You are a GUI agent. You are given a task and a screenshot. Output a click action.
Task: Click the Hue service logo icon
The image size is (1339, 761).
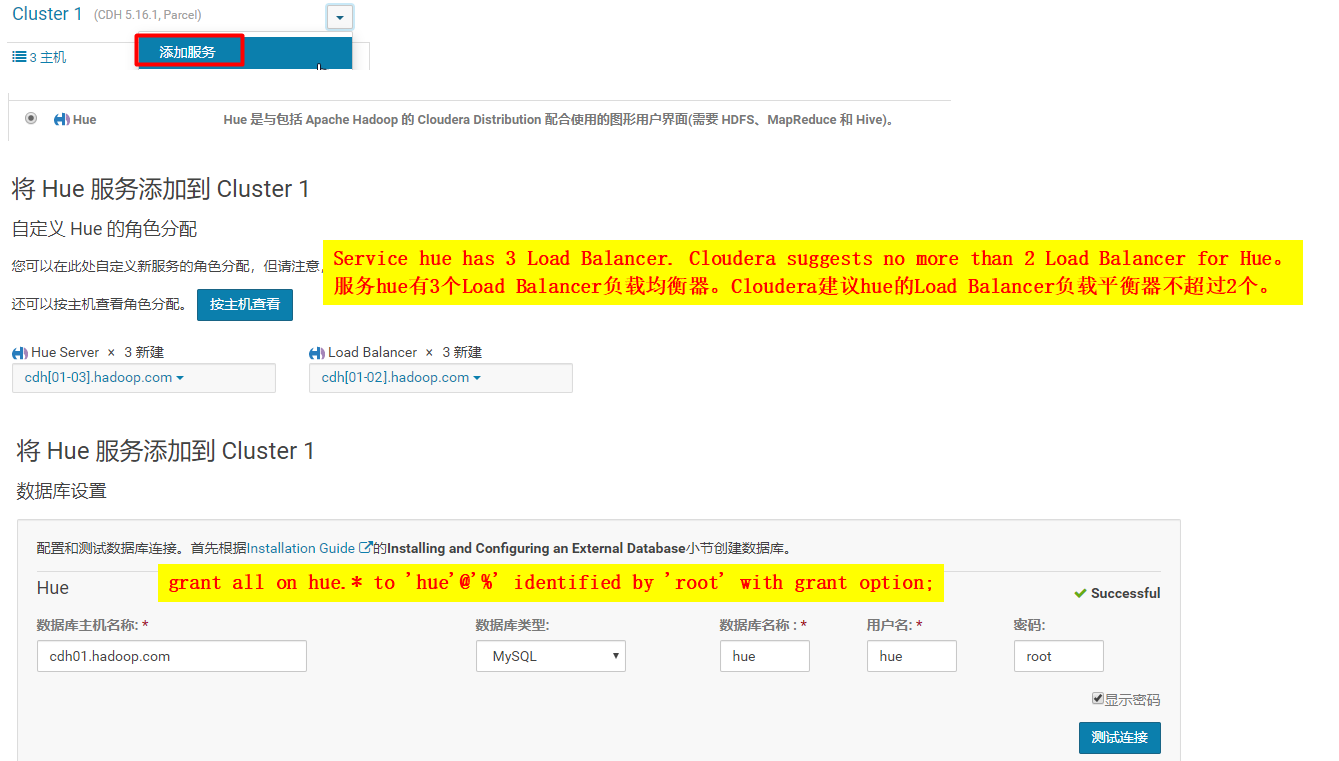point(61,120)
